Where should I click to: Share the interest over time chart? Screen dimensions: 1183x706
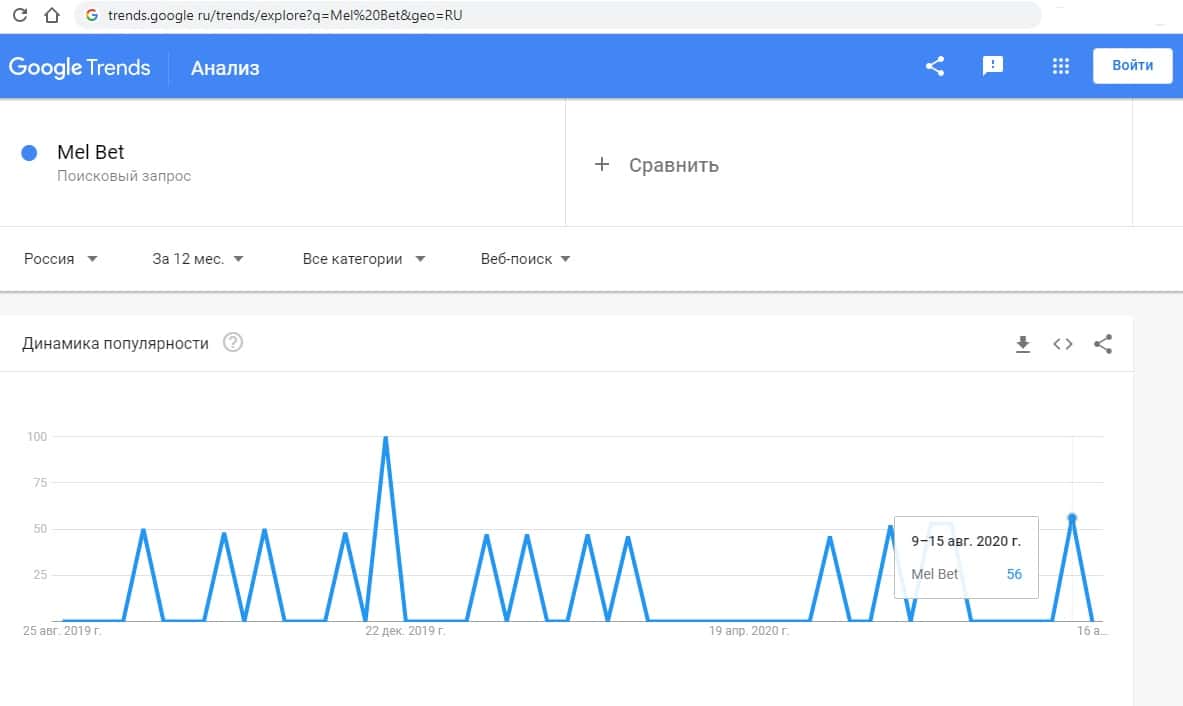[x=1103, y=345]
